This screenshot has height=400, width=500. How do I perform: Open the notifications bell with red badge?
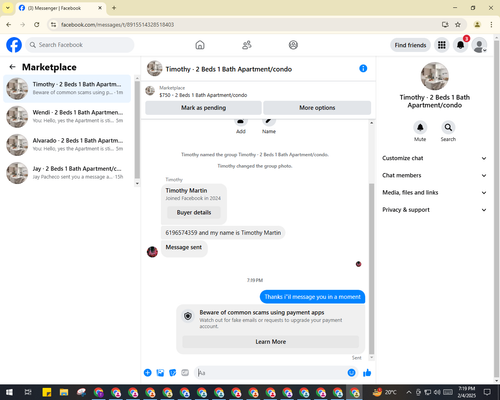pyautogui.click(x=461, y=45)
